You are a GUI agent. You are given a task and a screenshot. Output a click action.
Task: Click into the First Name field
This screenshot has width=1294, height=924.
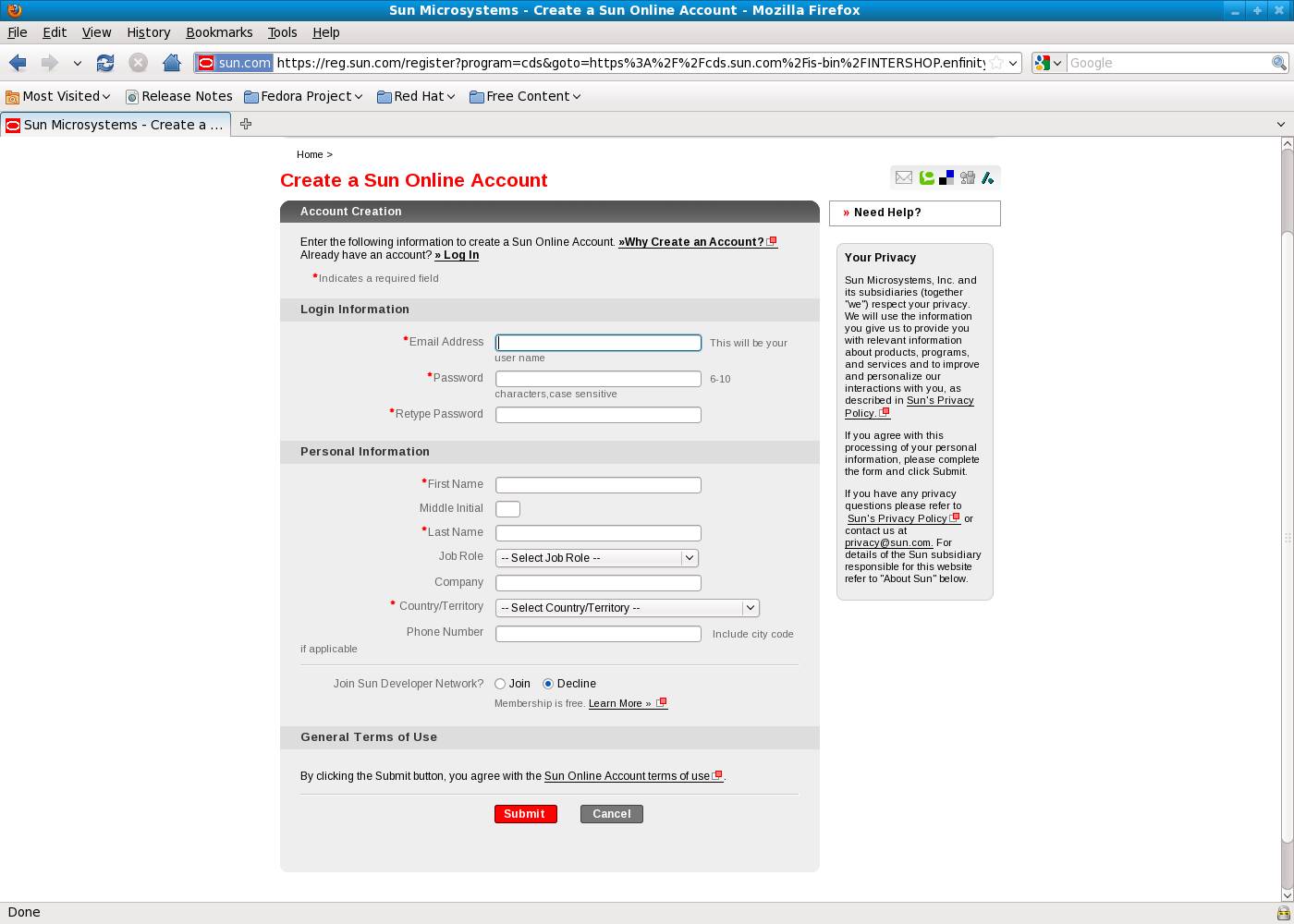[598, 485]
